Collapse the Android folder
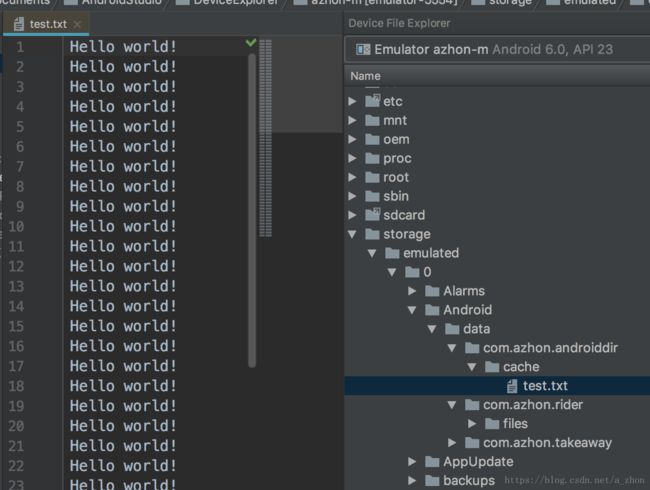Image resolution: width=650 pixels, height=490 pixels. click(x=412, y=310)
